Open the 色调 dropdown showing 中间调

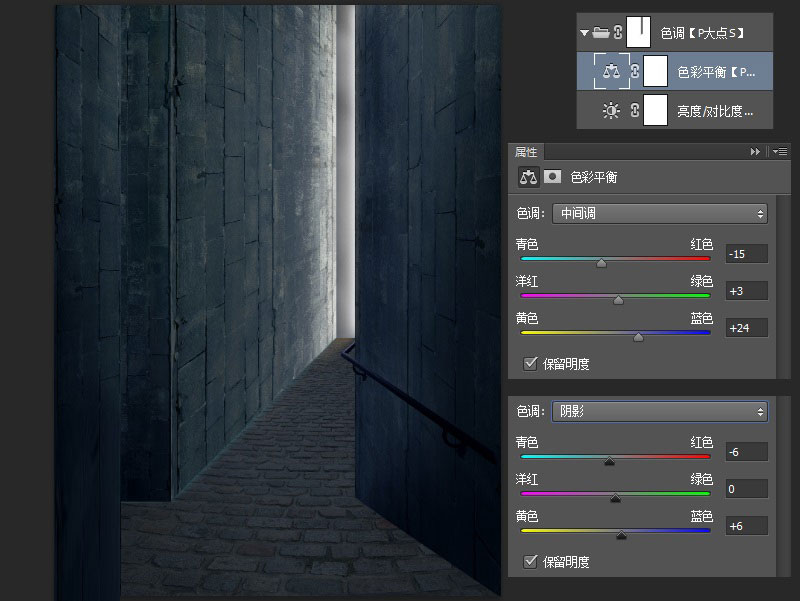660,213
